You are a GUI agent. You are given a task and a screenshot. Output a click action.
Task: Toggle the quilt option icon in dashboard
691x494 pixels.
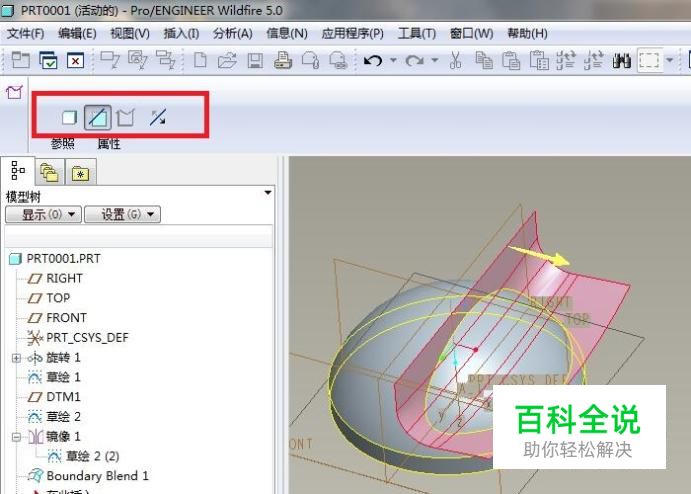[x=126, y=118]
